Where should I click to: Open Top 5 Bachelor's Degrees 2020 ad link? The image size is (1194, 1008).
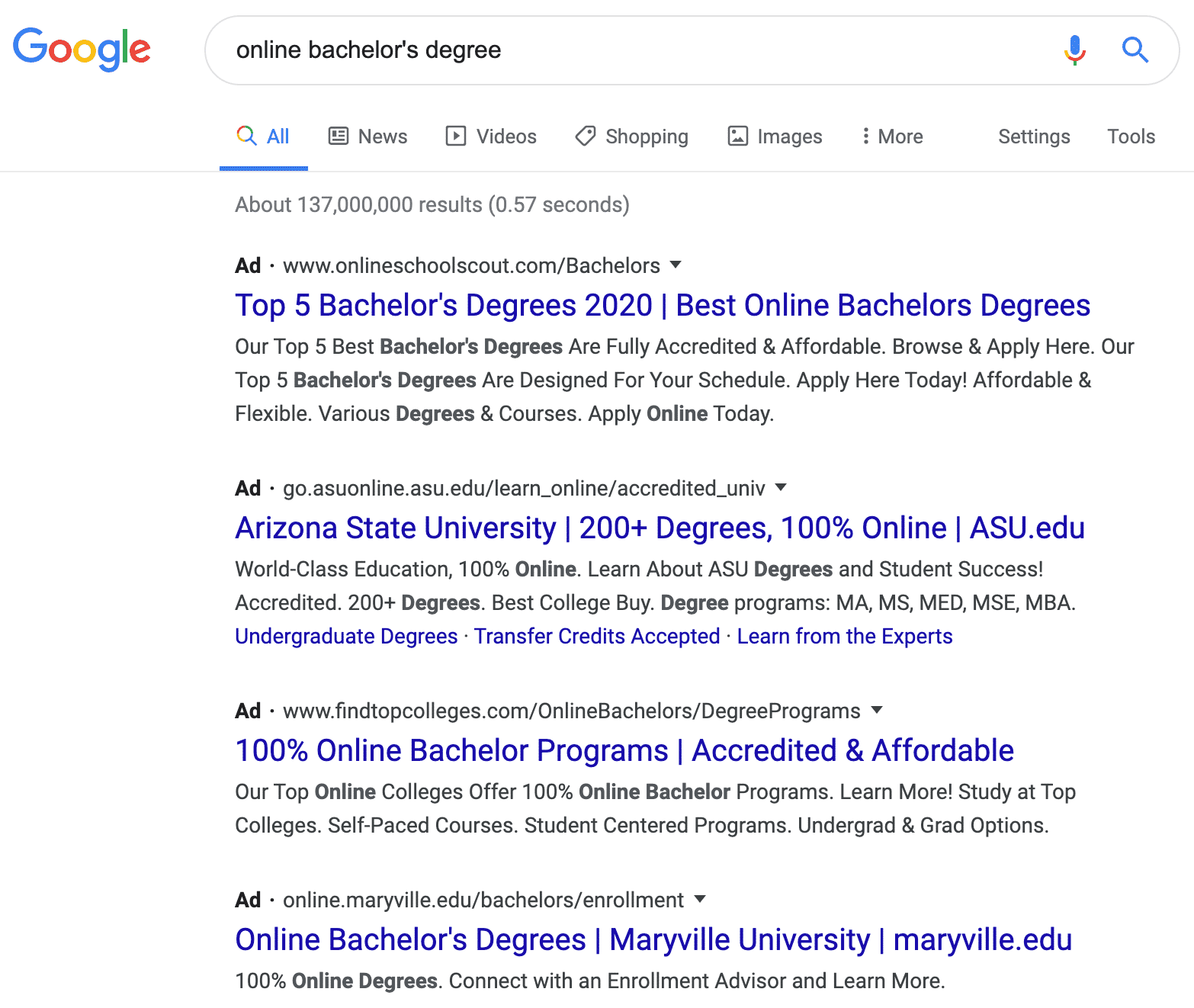663,306
